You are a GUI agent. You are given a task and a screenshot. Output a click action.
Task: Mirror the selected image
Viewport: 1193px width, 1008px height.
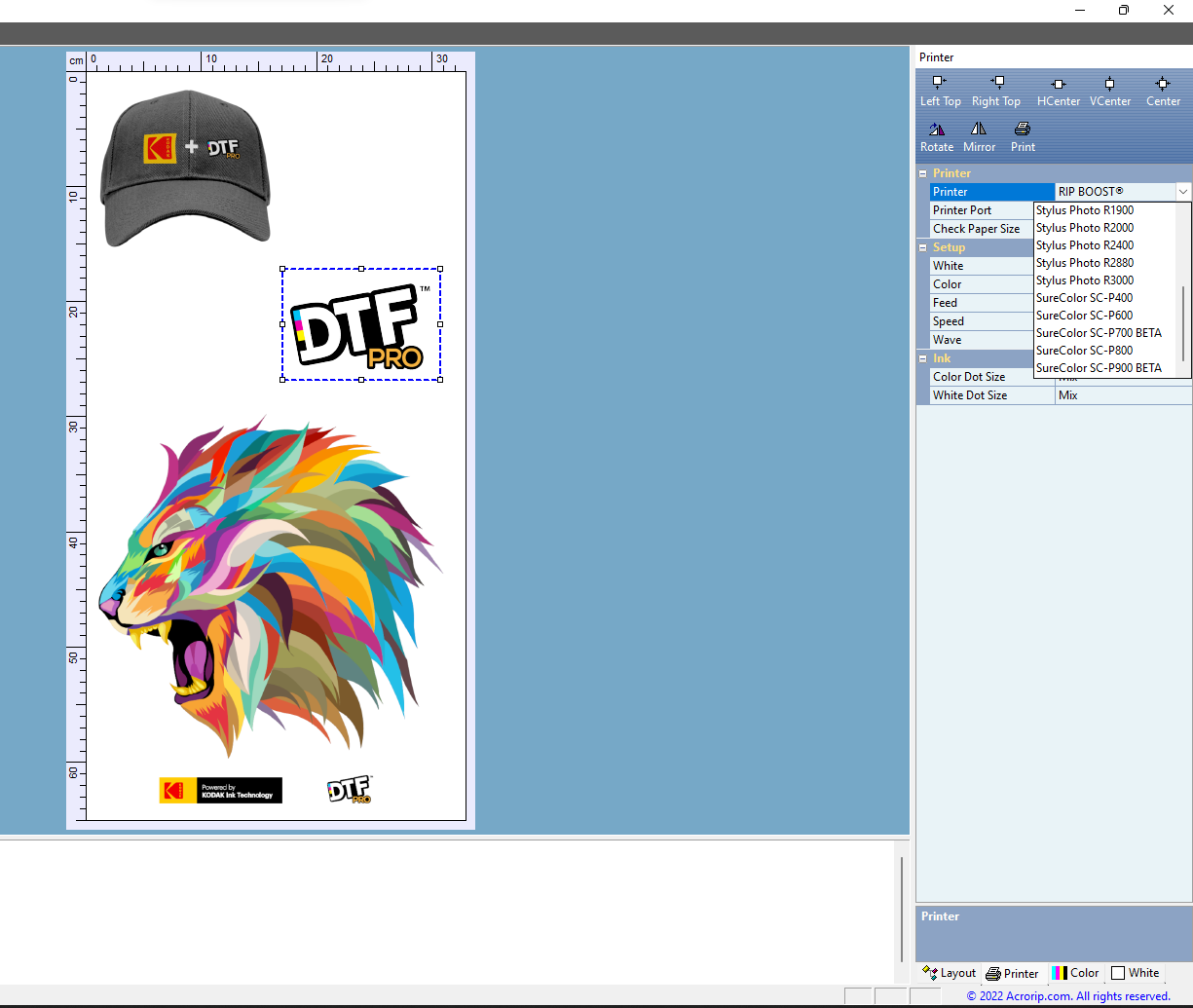tap(978, 130)
